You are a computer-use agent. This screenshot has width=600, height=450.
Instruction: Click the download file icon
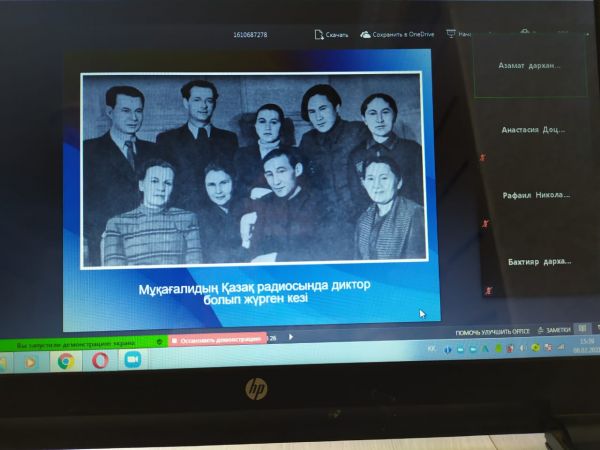(319, 34)
